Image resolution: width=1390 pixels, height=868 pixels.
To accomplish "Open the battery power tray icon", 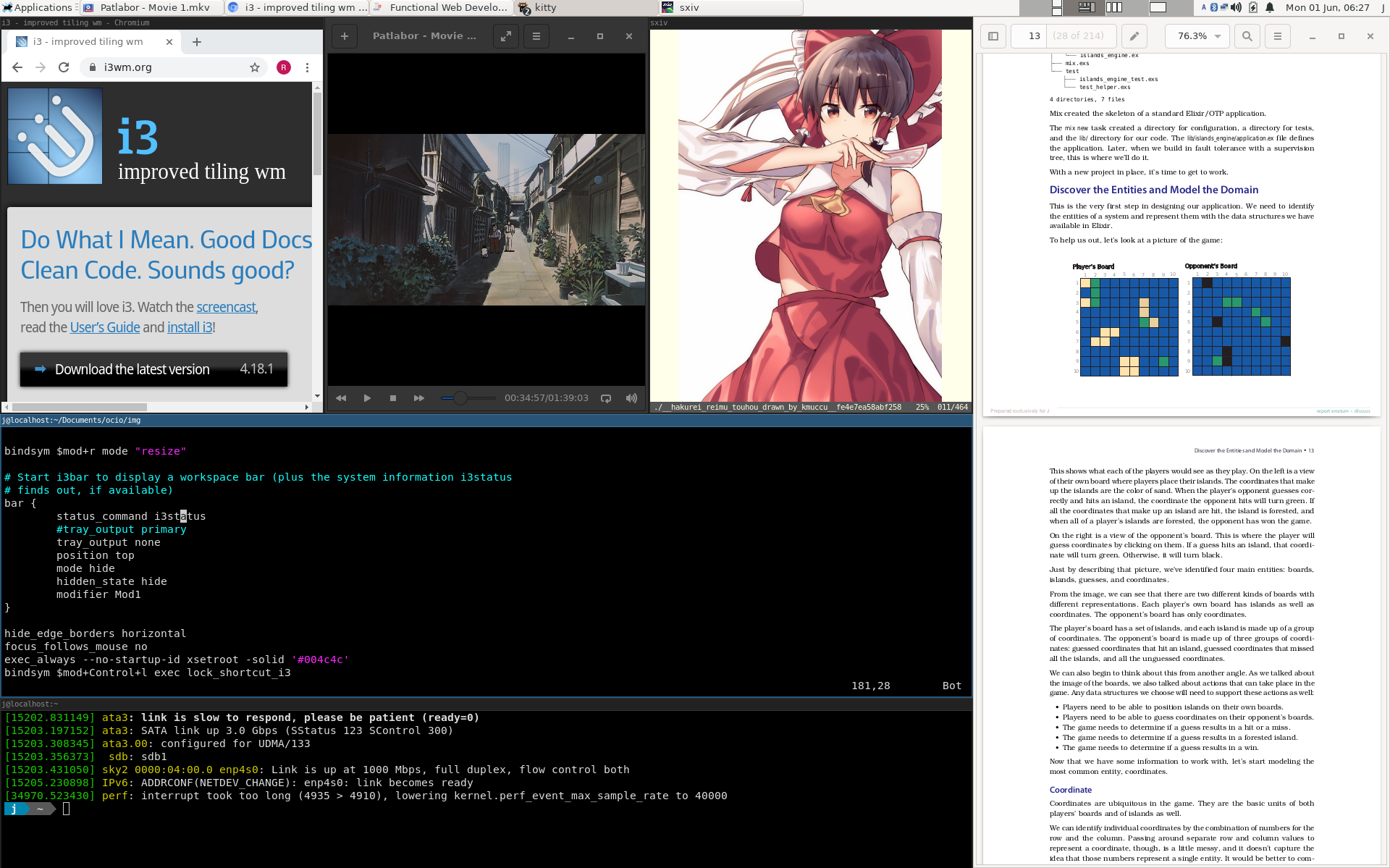I will (1253, 7).
